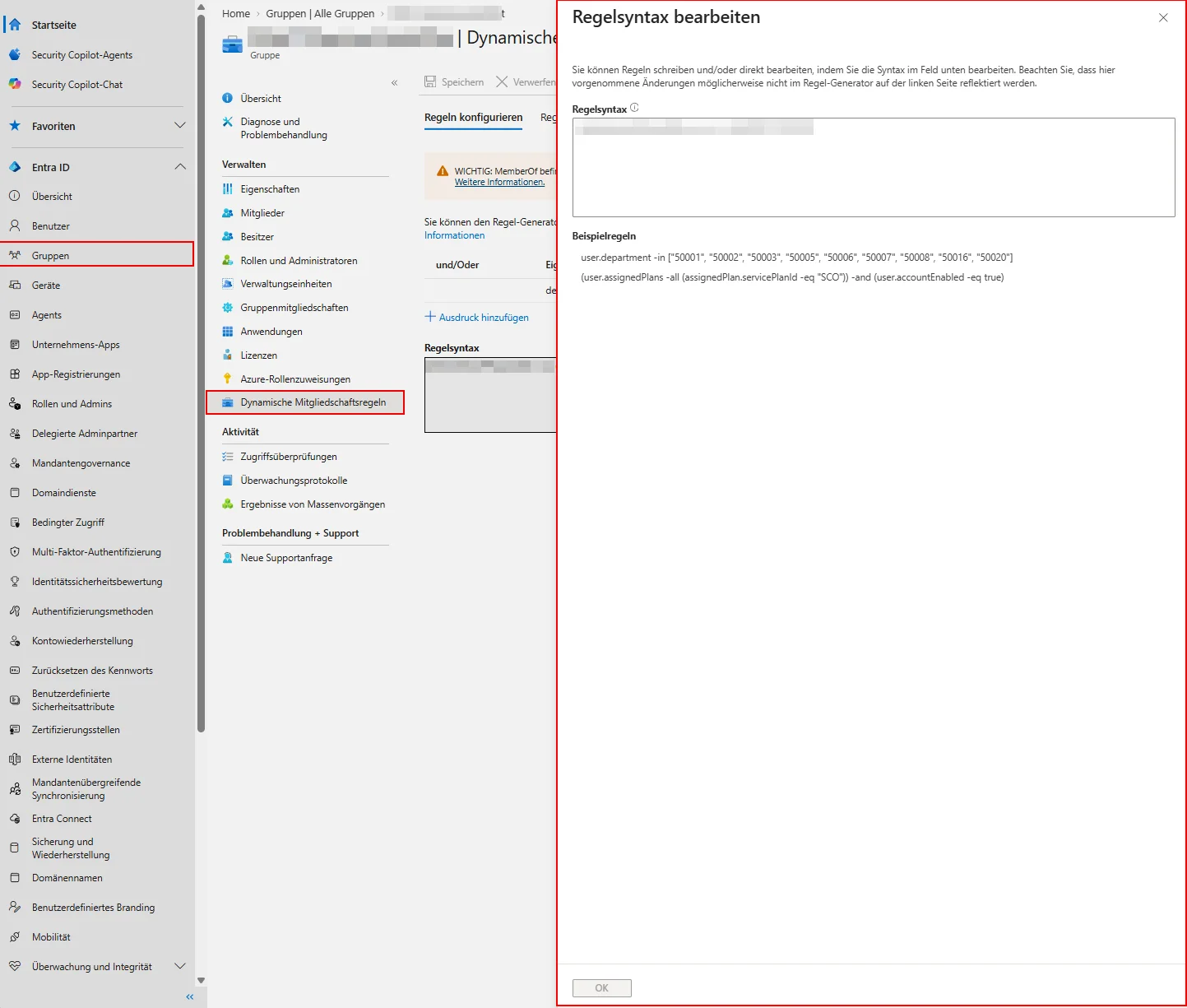The height and width of the screenshot is (1008, 1187).
Task: Click the Favoriten star icon
Action: (x=15, y=126)
